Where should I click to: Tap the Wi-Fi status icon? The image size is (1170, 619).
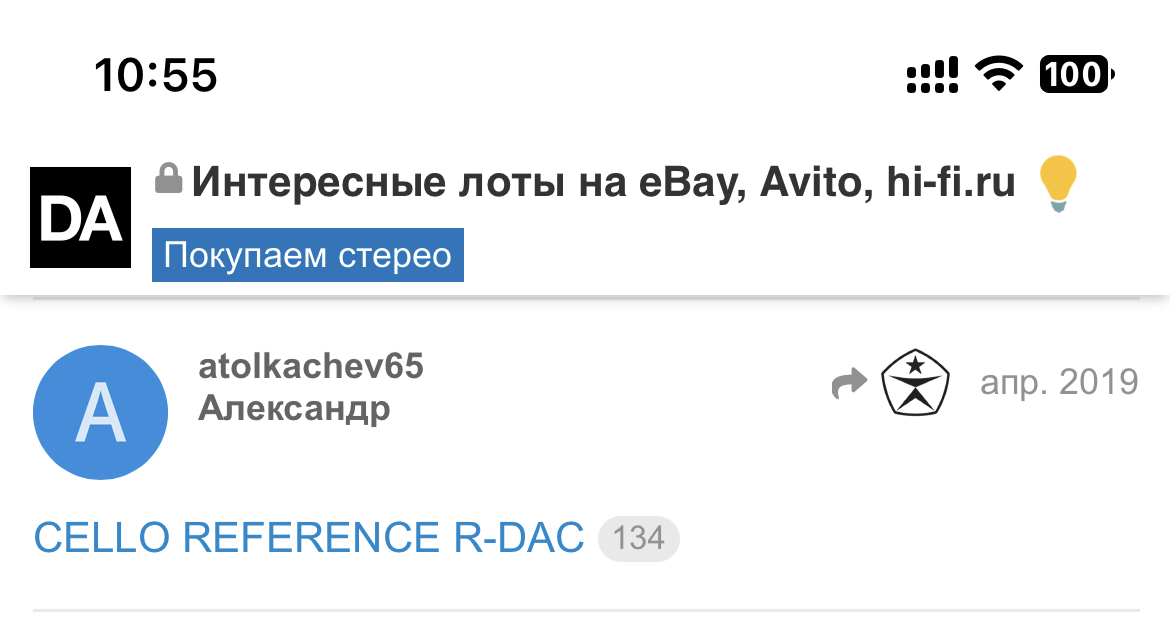997,75
